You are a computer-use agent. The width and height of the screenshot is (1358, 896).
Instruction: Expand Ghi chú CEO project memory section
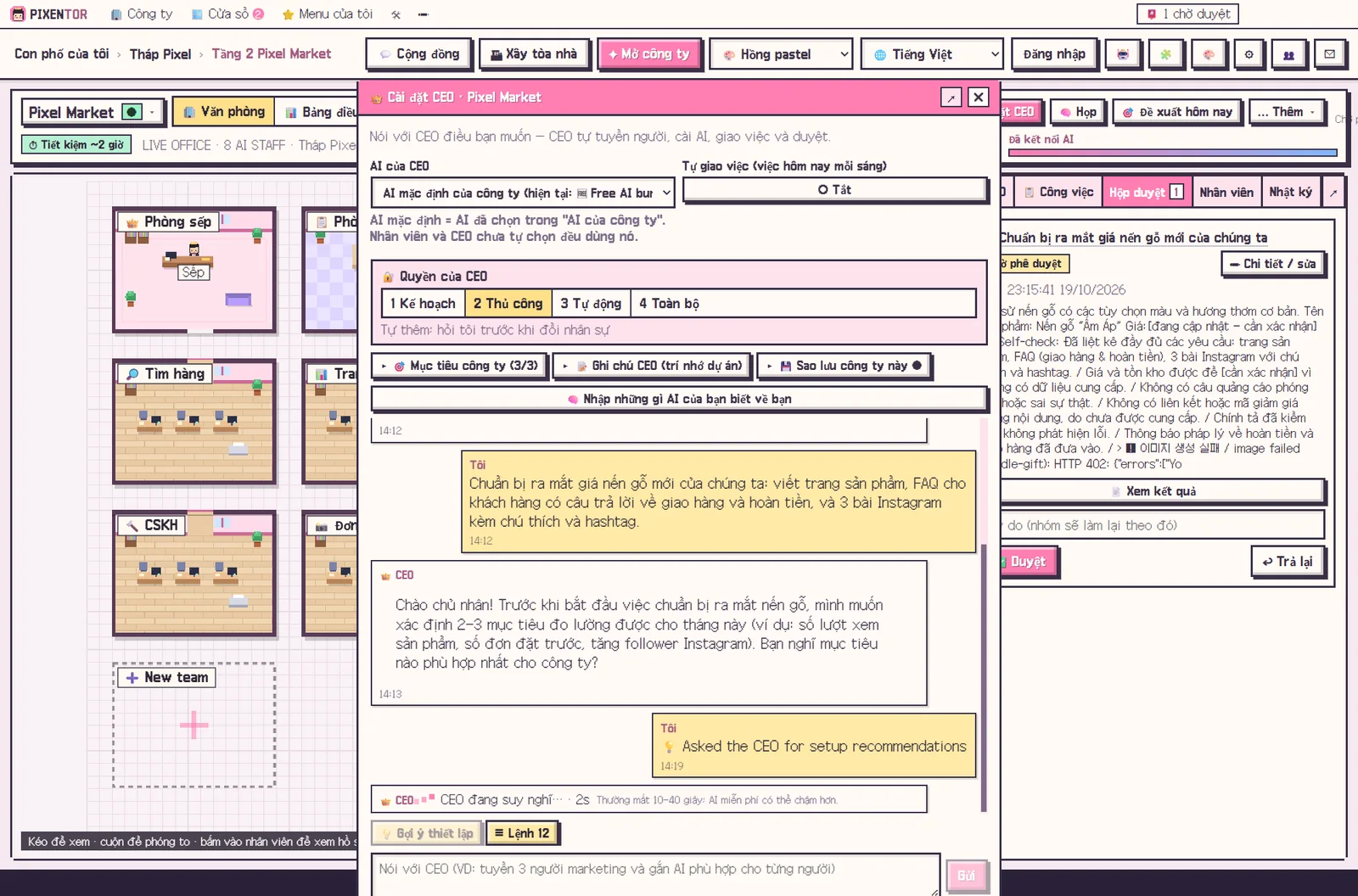[652, 366]
